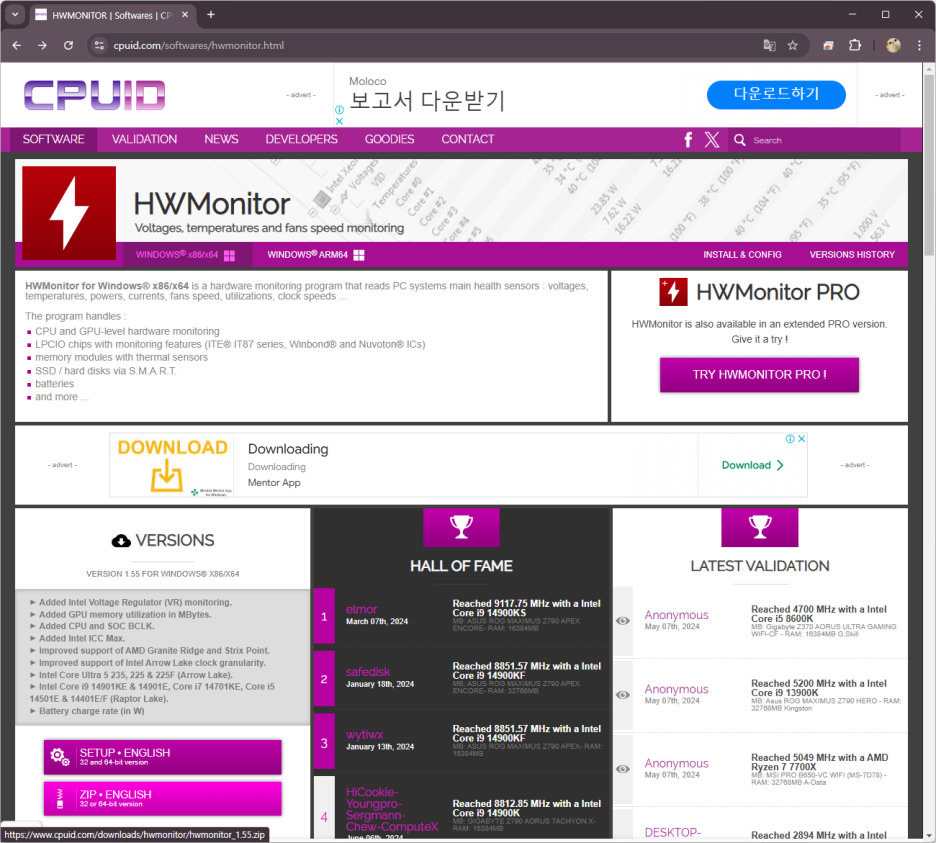Viewport: 936px width, 843px height.
Task: Bookmark this page with the star icon
Action: 793,45
